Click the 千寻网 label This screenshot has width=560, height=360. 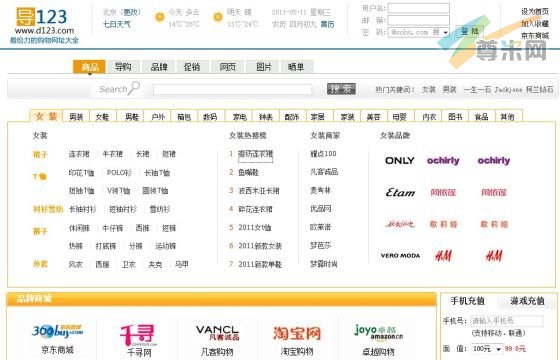tap(139, 352)
